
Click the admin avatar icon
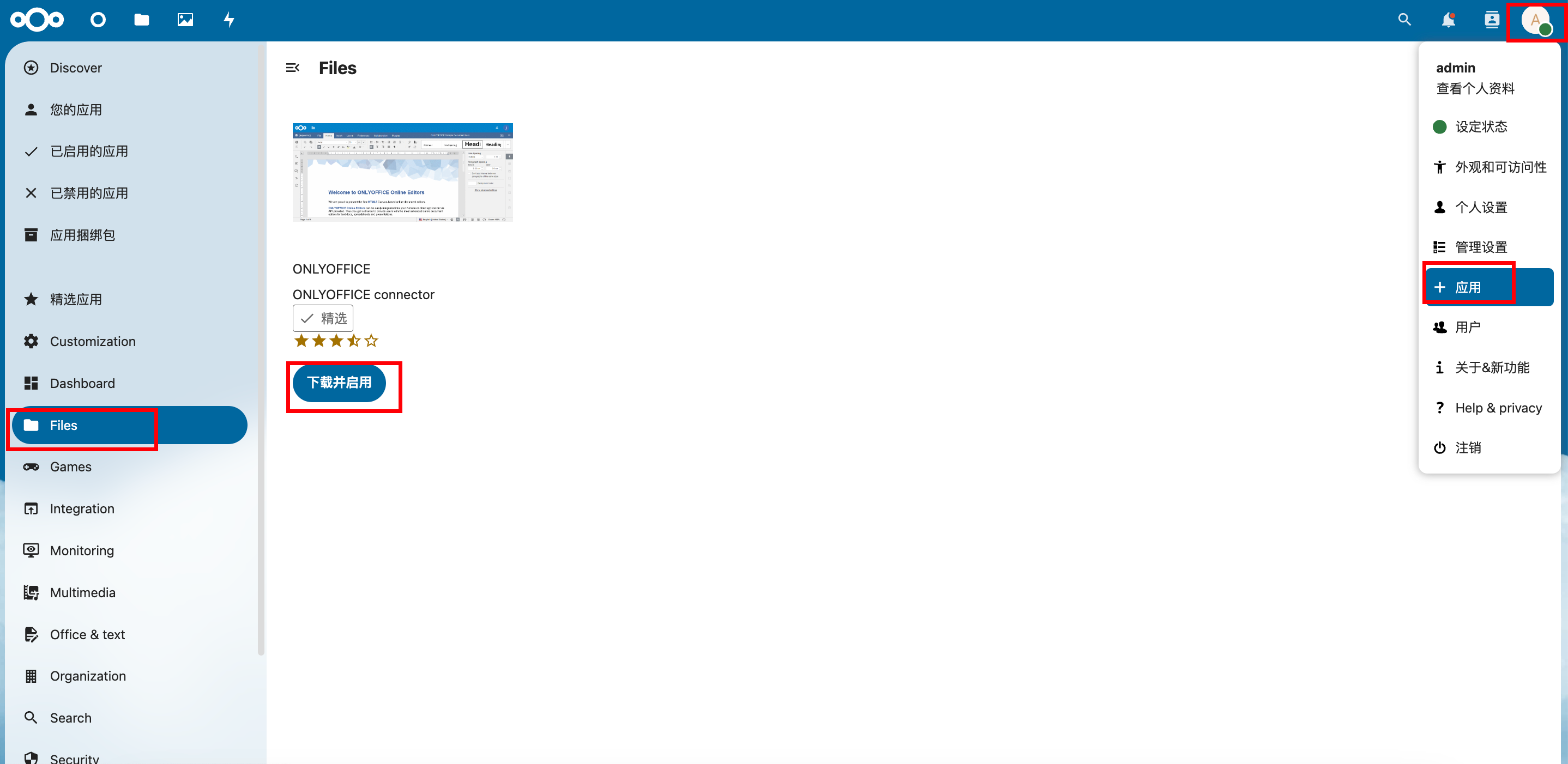coord(1535,21)
